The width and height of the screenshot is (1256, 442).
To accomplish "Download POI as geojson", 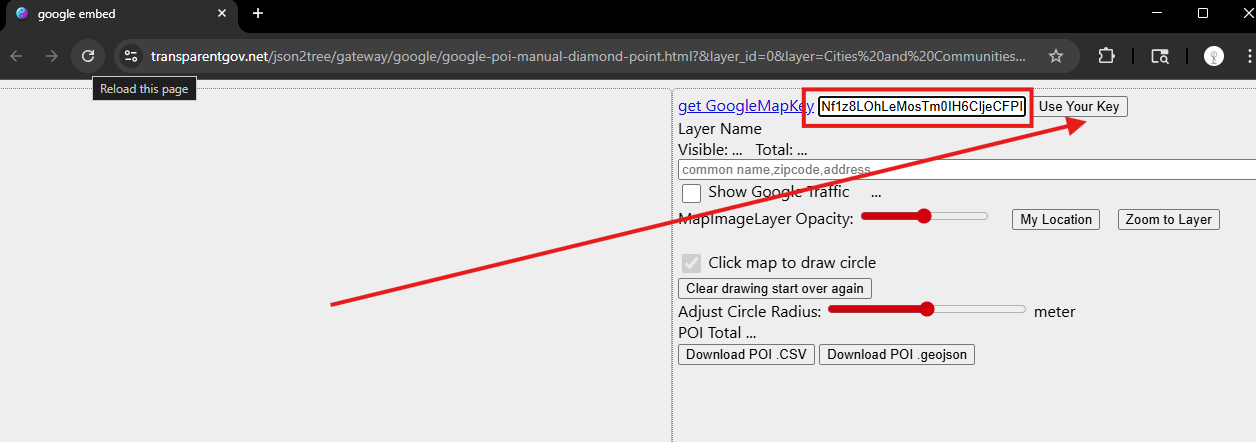I will pos(897,354).
